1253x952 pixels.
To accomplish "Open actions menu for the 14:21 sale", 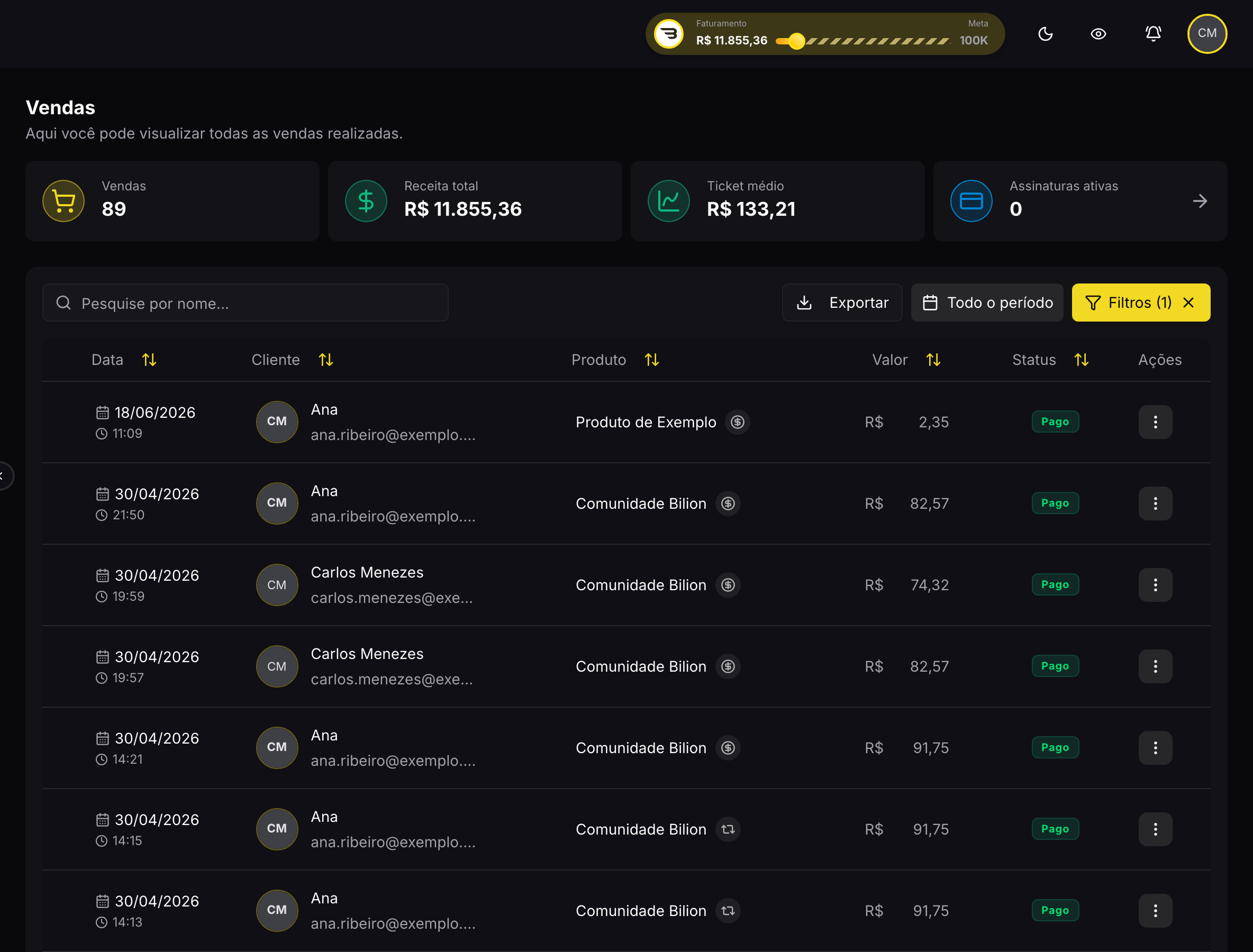I will tap(1156, 748).
